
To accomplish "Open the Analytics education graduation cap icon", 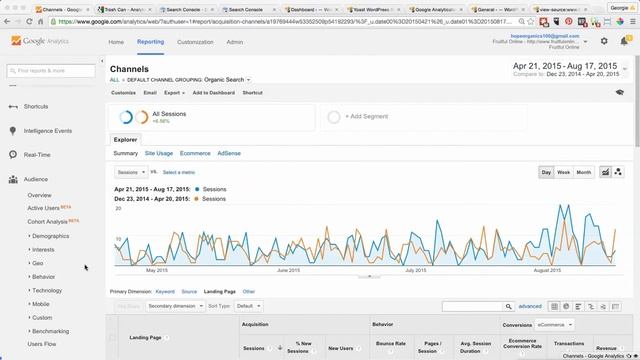I will click(620, 92).
